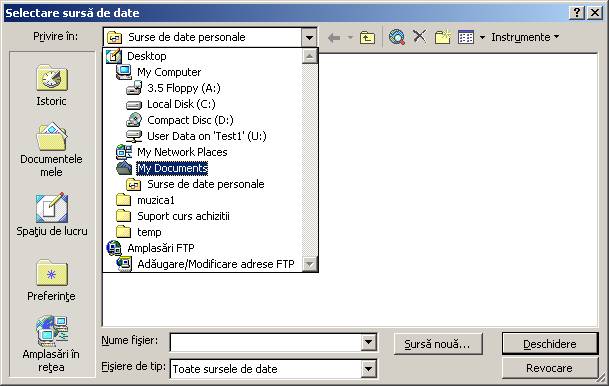Viewport: 609px width, 386px height.
Task: Click the Sursă nouă button
Action: [x=438, y=344]
